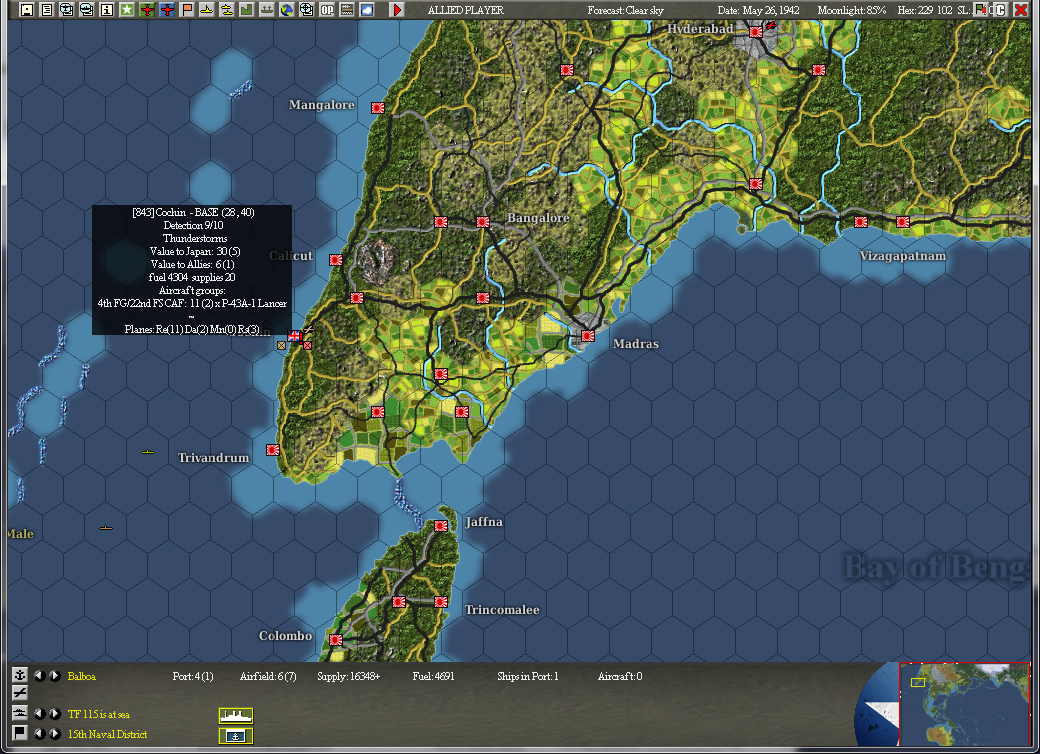Select the red plane on green background icon
Image resolution: width=1040 pixels, height=754 pixels.
[147, 9]
